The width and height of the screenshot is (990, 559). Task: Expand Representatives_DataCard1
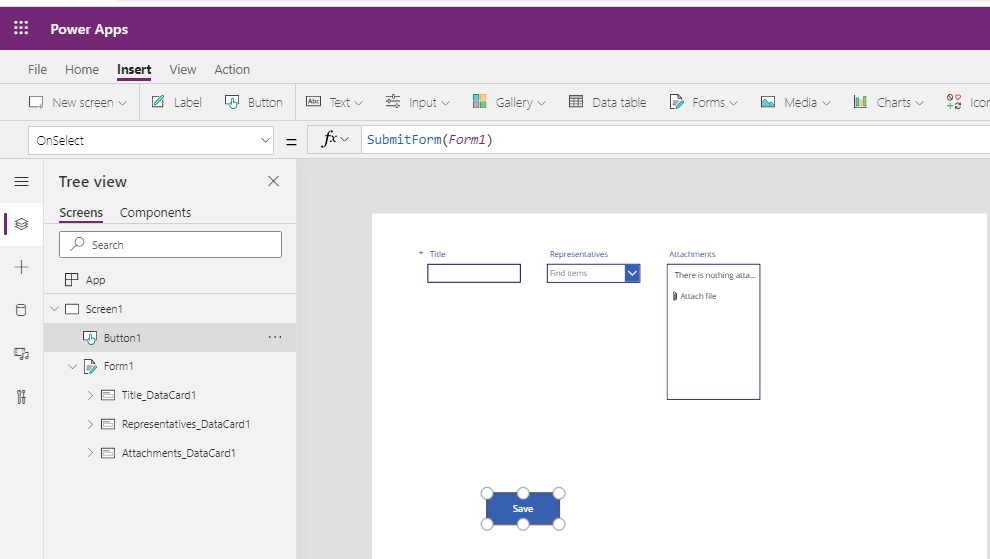click(x=90, y=424)
